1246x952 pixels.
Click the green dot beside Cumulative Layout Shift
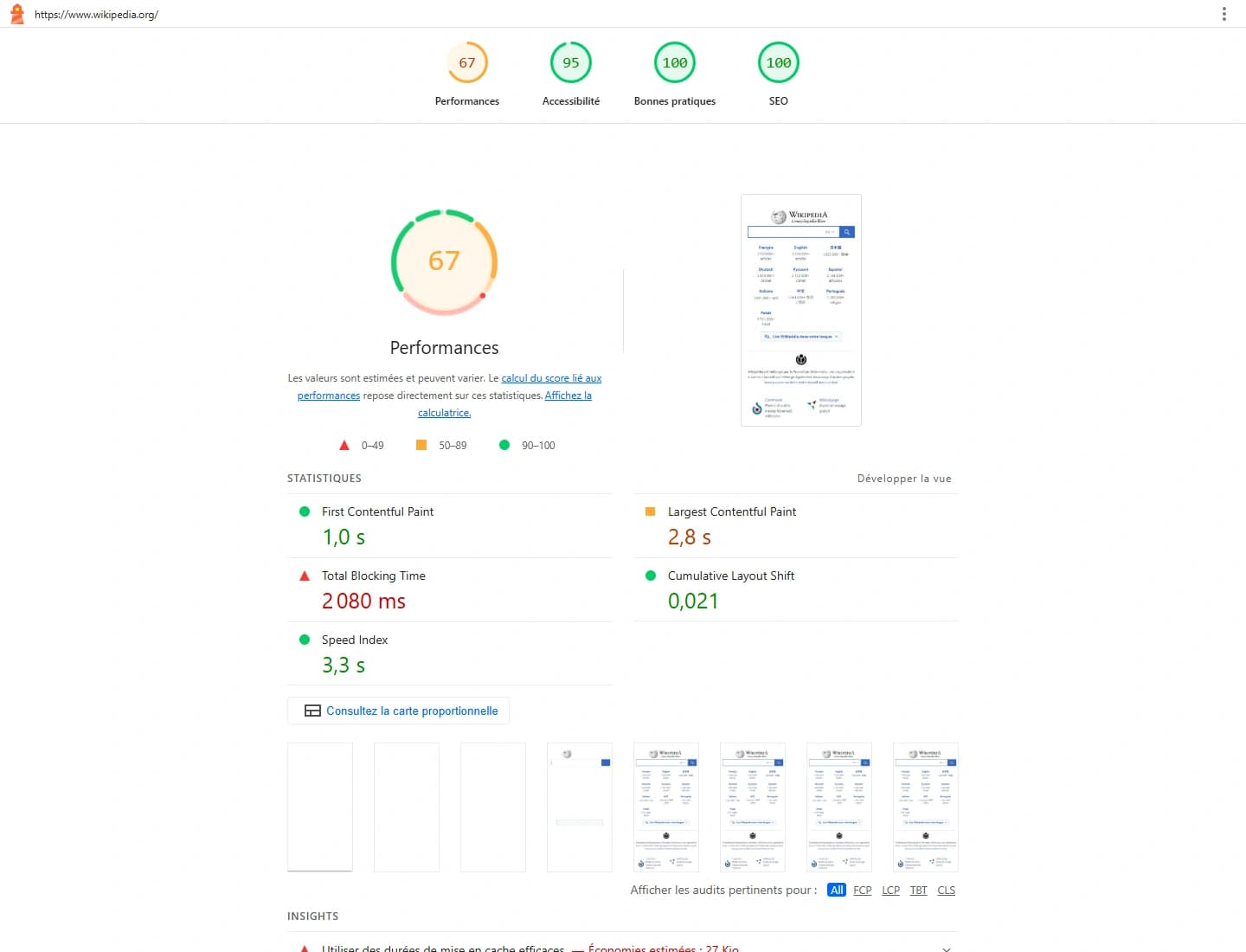(651, 576)
